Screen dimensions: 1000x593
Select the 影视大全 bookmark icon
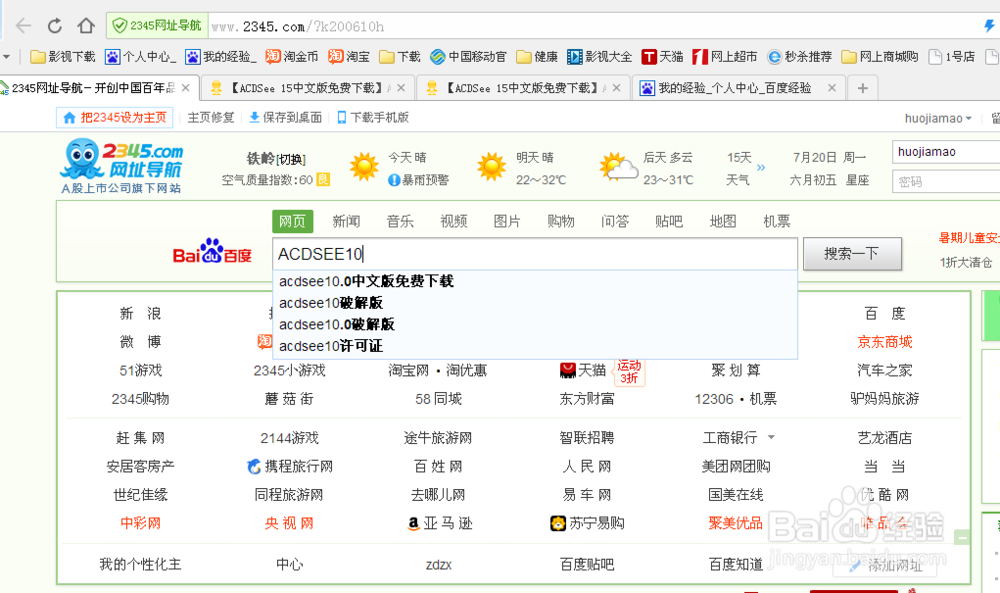[573, 57]
